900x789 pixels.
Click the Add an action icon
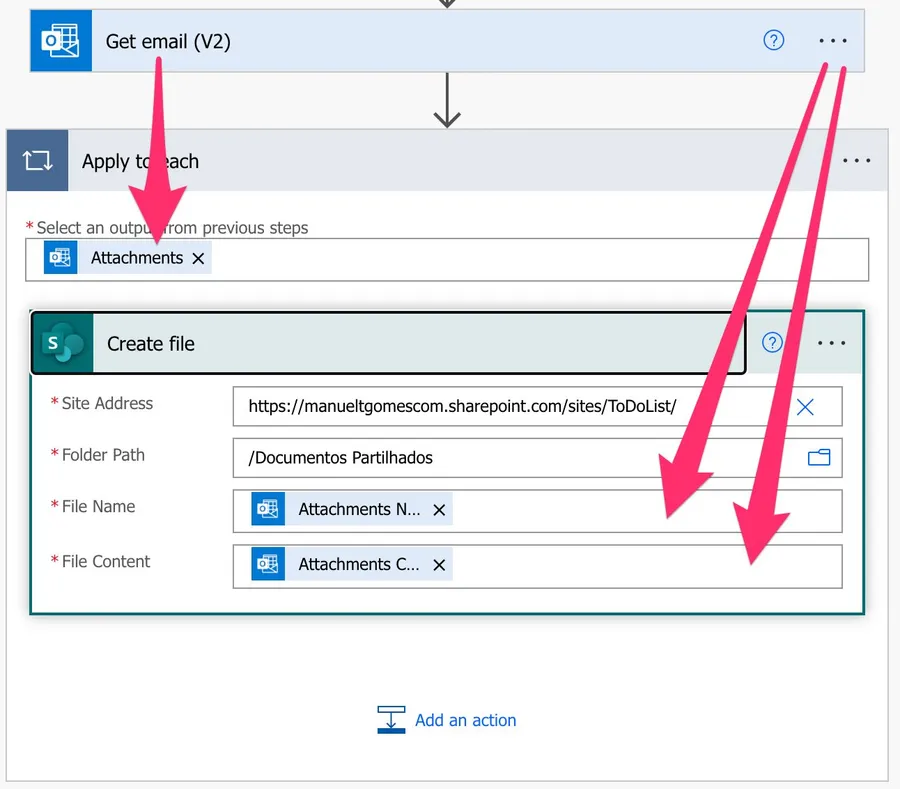[391, 720]
